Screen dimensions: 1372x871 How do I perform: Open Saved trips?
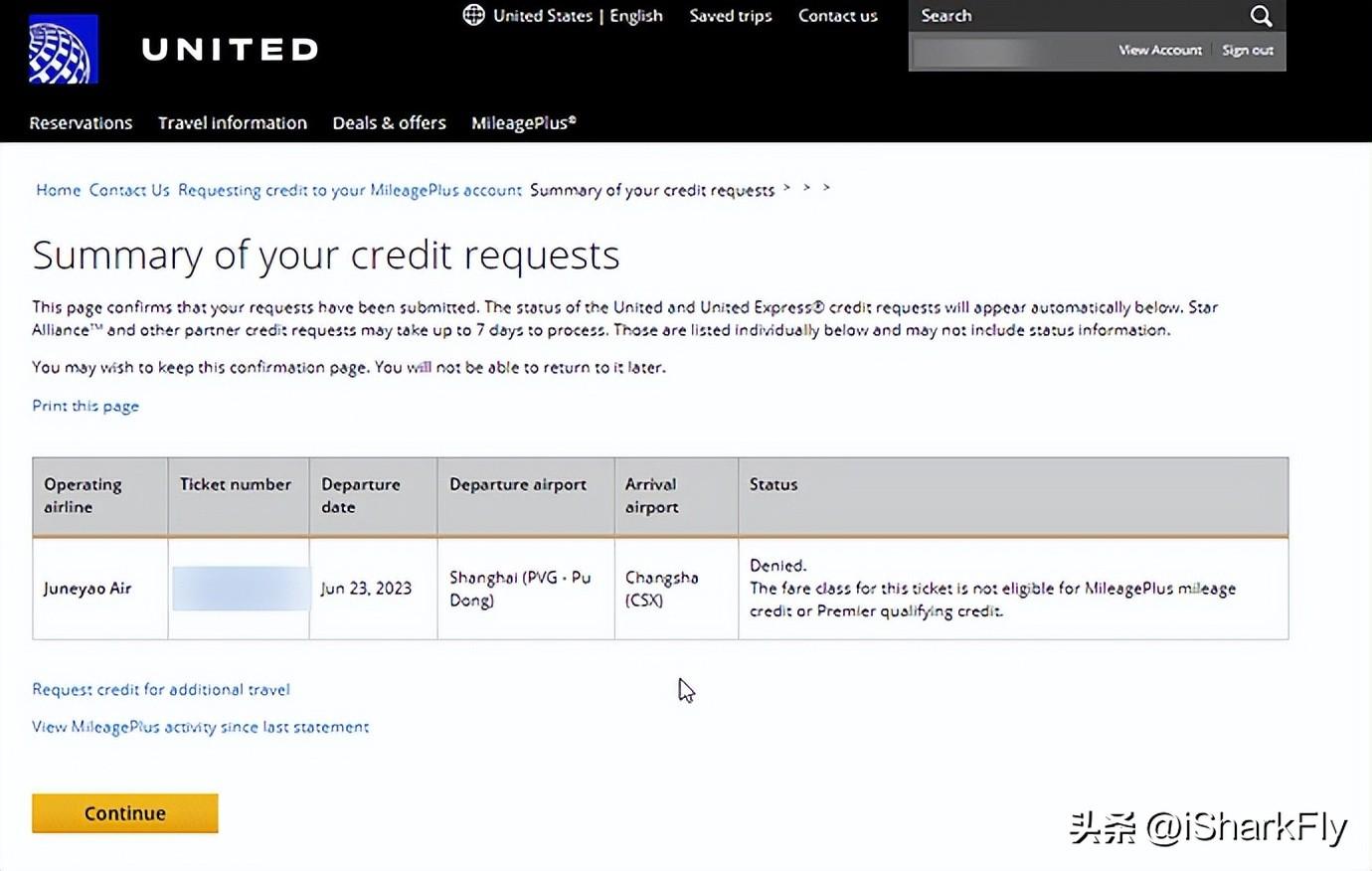731,16
